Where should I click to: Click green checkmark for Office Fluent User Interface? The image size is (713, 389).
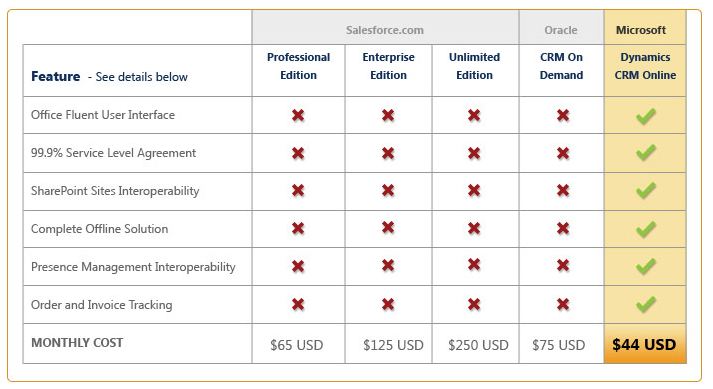(646, 116)
